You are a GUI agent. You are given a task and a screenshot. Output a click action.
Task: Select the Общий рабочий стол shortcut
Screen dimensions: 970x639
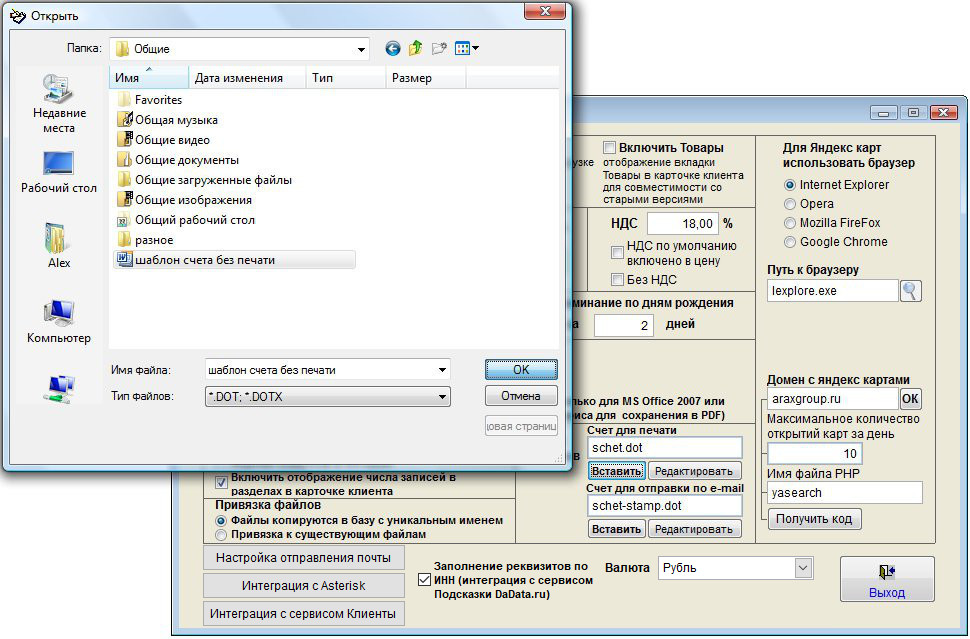click(186, 220)
